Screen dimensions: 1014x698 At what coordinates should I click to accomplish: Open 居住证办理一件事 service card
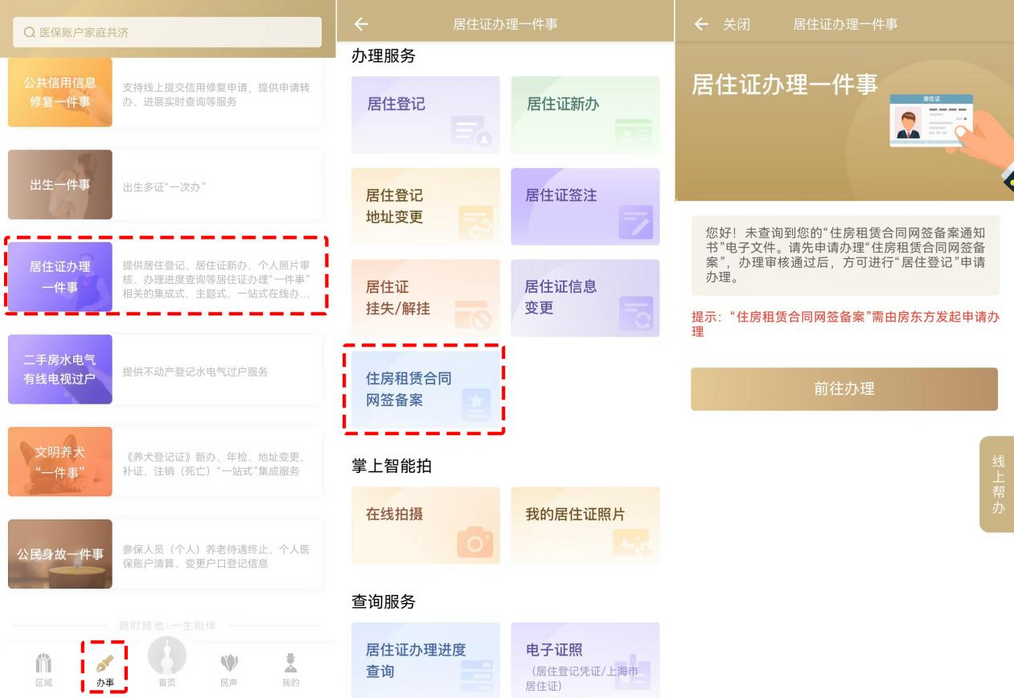pyautogui.click(x=165, y=277)
